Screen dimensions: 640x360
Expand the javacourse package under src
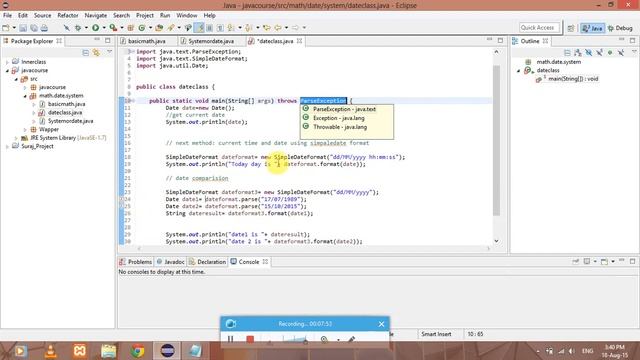coord(25,87)
